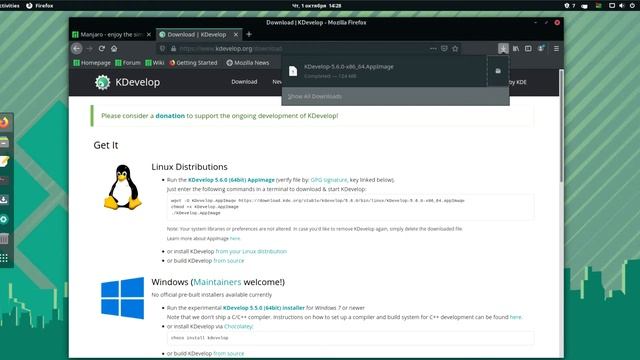This screenshot has width=640, height=360.
Task: Click the Tux penguin image
Action: 122,187
